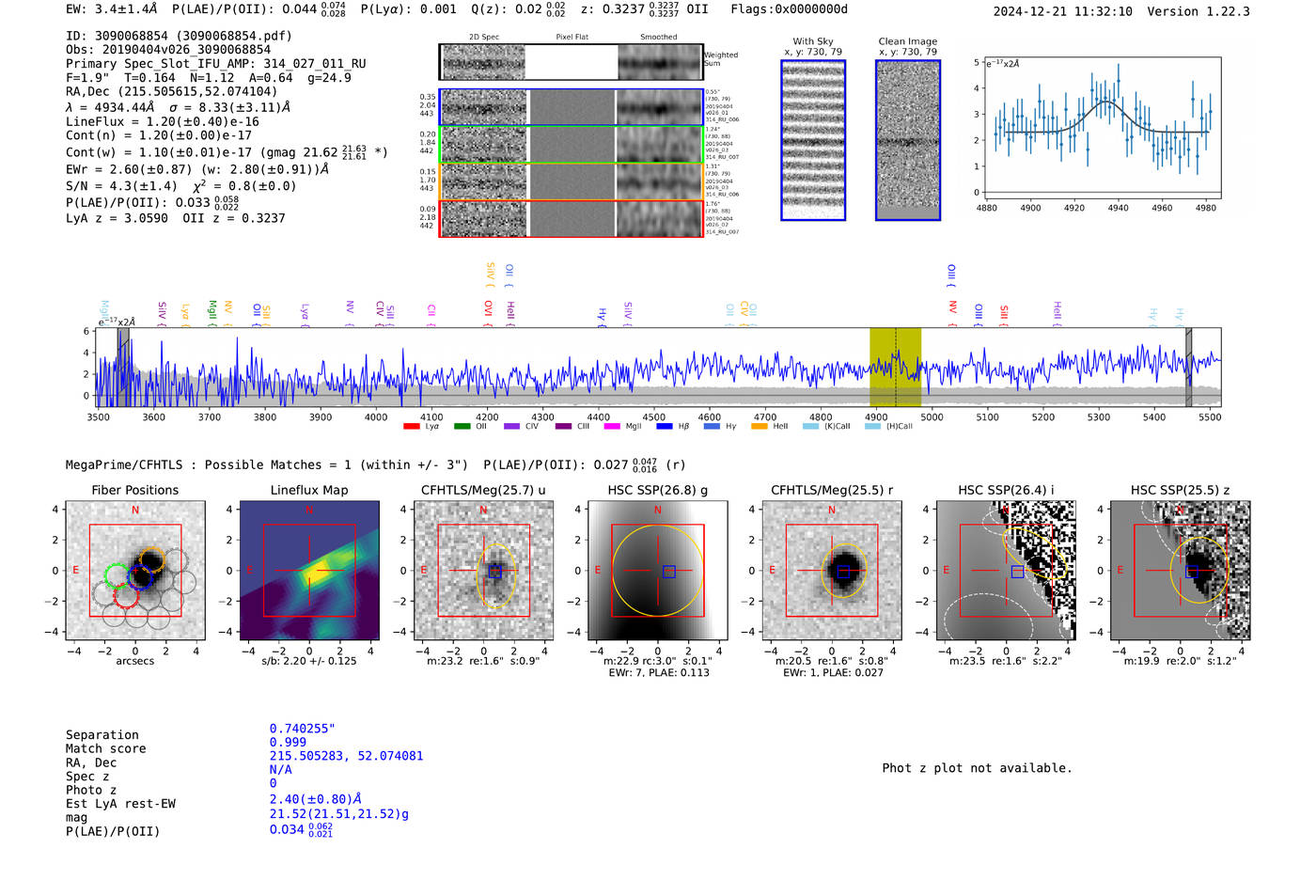Click the s/b: 2.20 +/- 0.125 caption
The height and width of the screenshot is (896, 1316).
(x=309, y=661)
